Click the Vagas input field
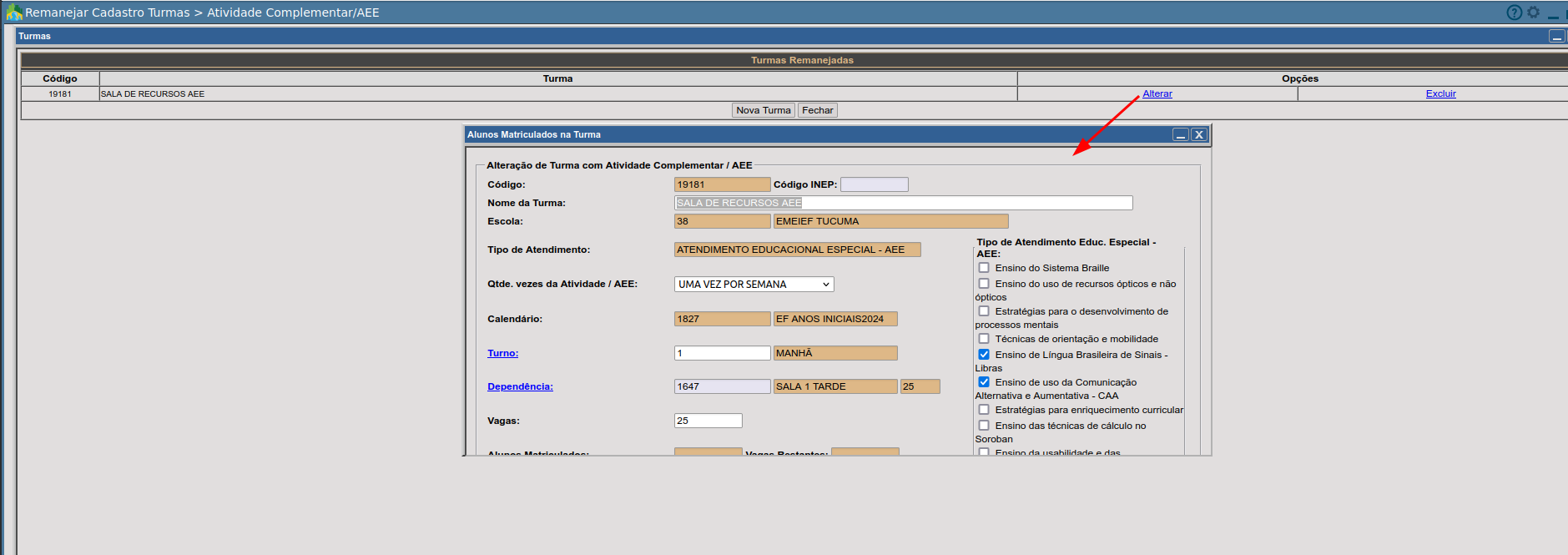The image size is (1568, 555). (x=708, y=421)
